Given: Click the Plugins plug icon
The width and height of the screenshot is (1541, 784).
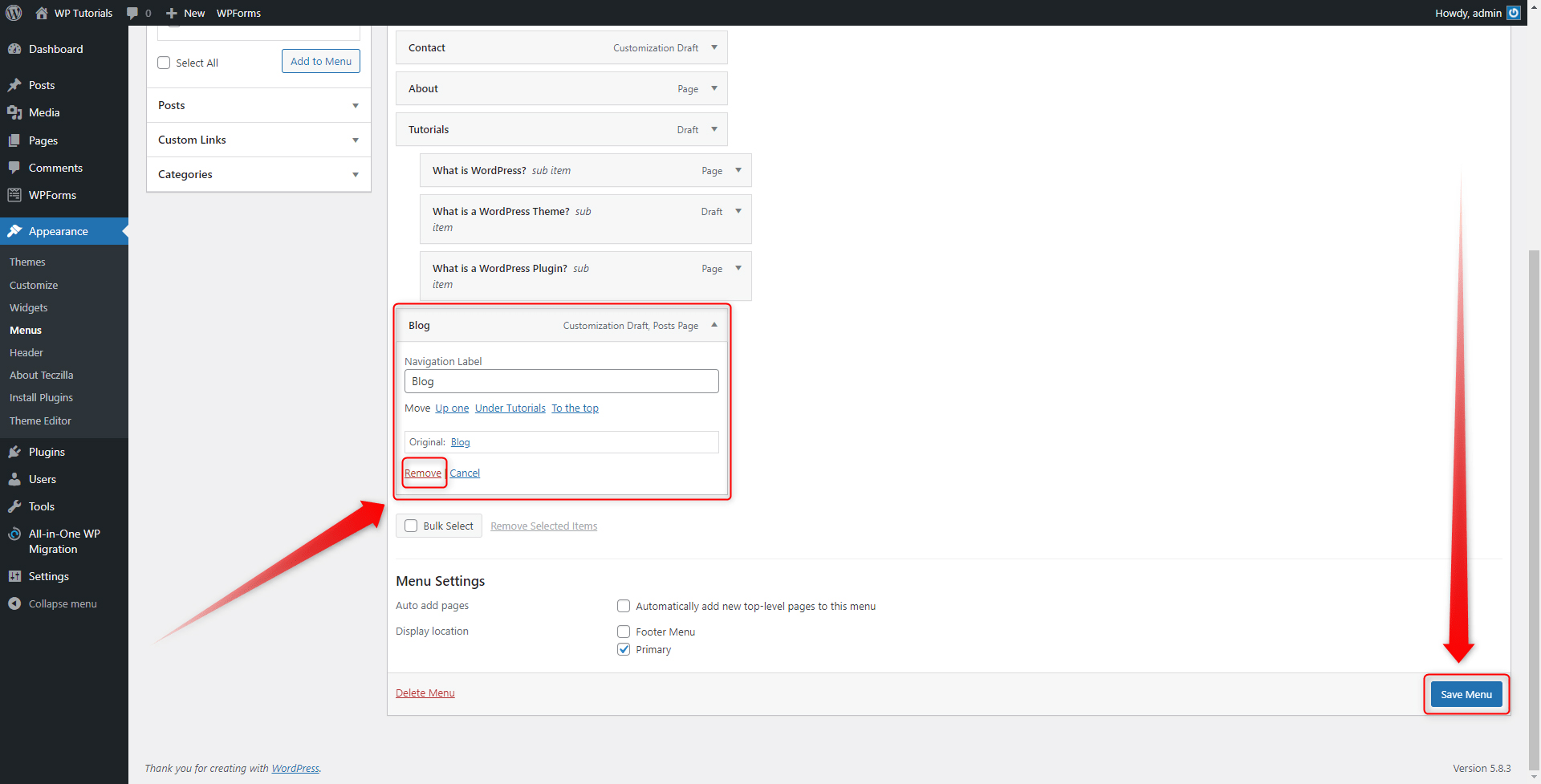Looking at the screenshot, I should tap(14, 452).
